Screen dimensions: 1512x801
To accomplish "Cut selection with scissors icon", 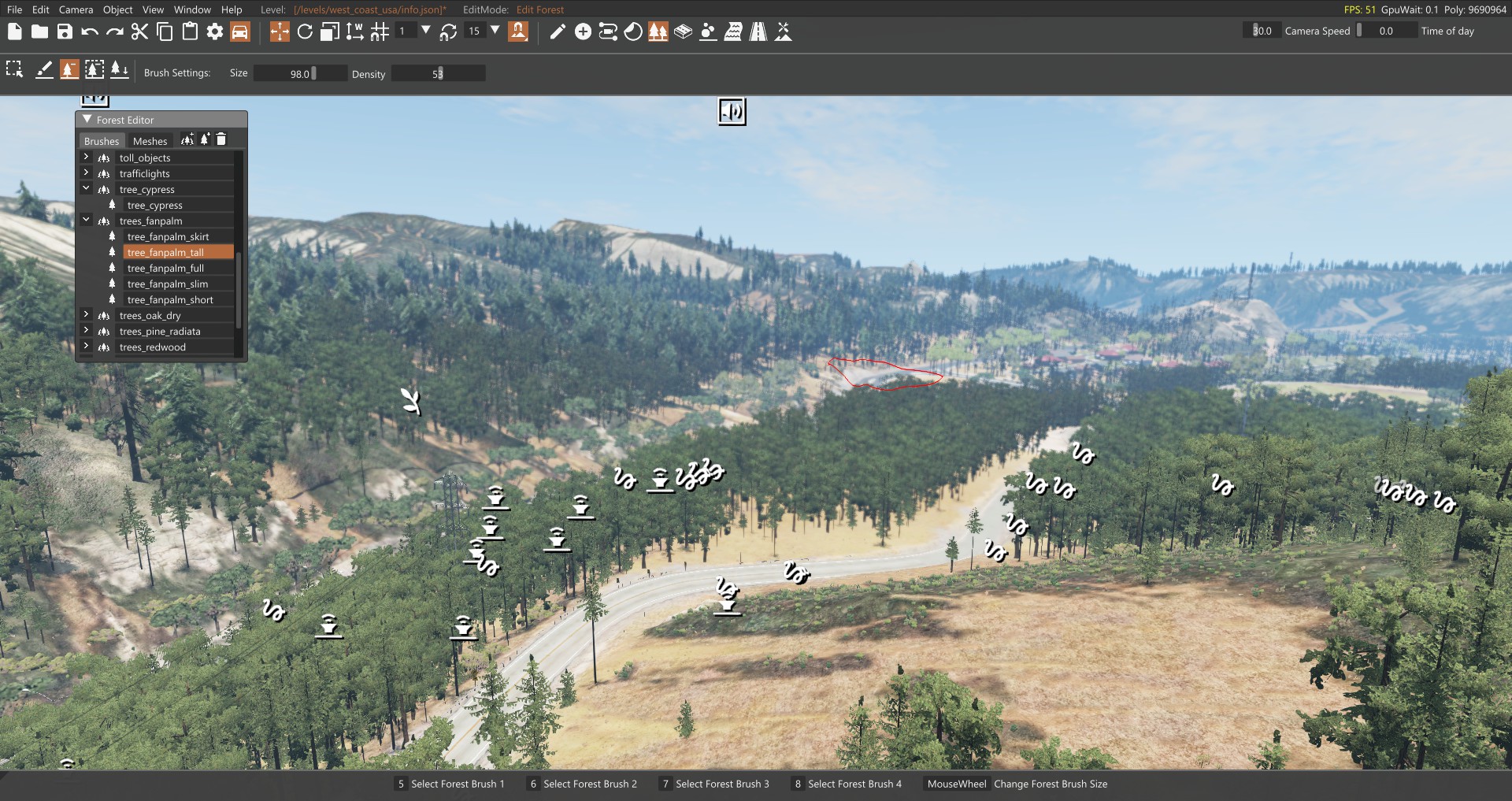I will point(139,32).
